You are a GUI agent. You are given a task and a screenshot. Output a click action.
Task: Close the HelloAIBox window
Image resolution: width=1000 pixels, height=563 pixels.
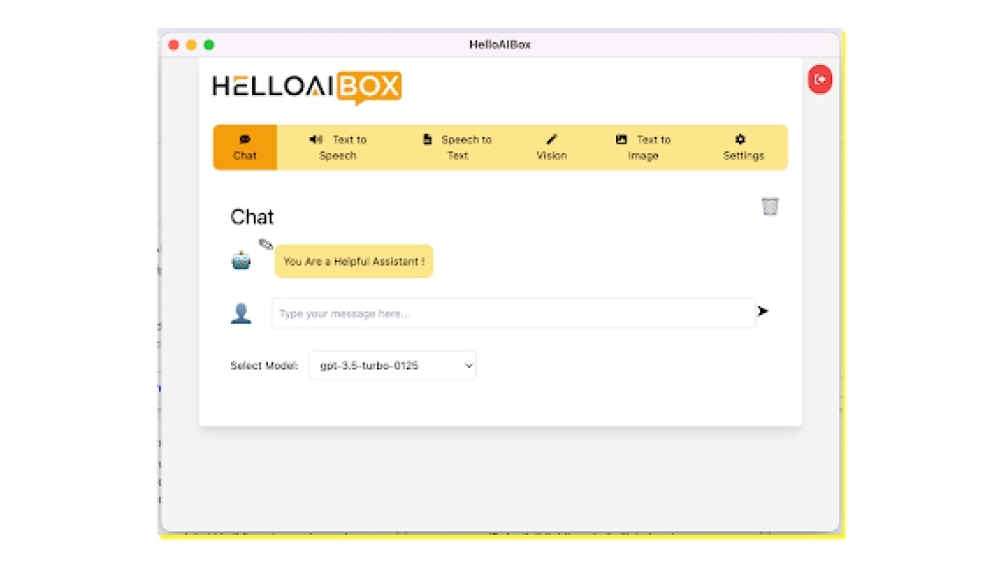(173, 45)
